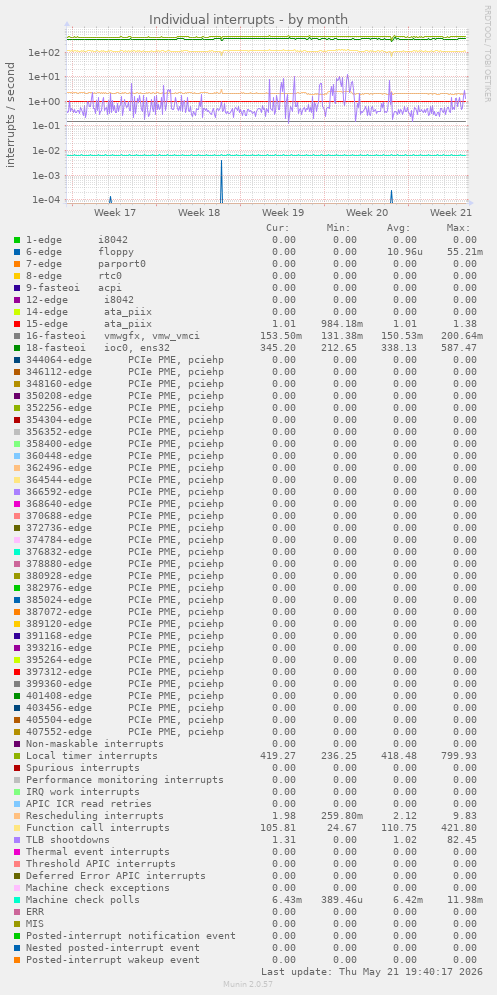
Task: Click the Avg column header
Action: 399,228
